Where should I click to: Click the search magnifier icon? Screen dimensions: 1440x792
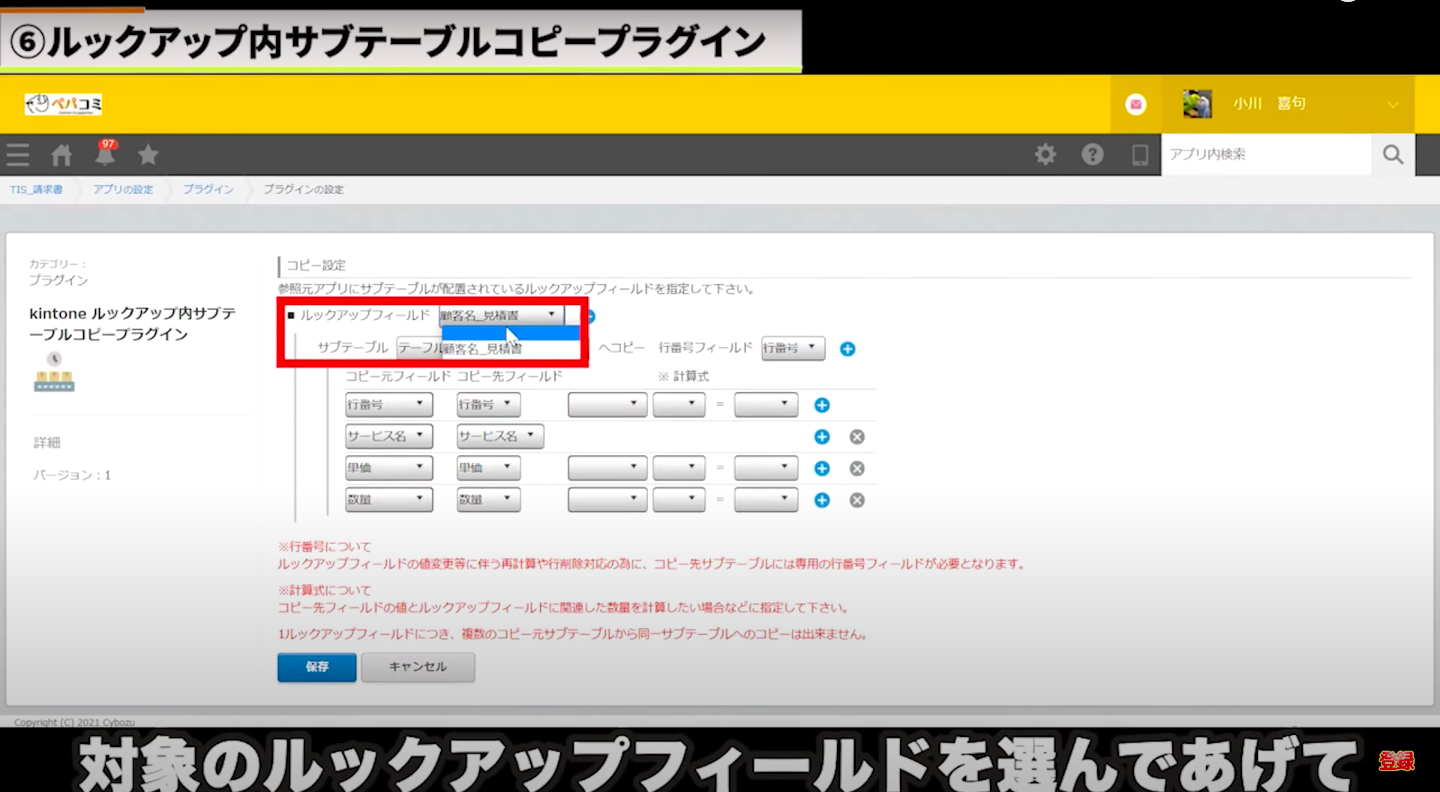click(x=1393, y=154)
